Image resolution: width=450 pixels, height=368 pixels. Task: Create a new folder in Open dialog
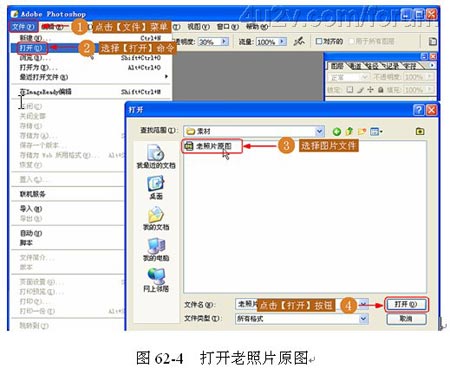pos(362,131)
